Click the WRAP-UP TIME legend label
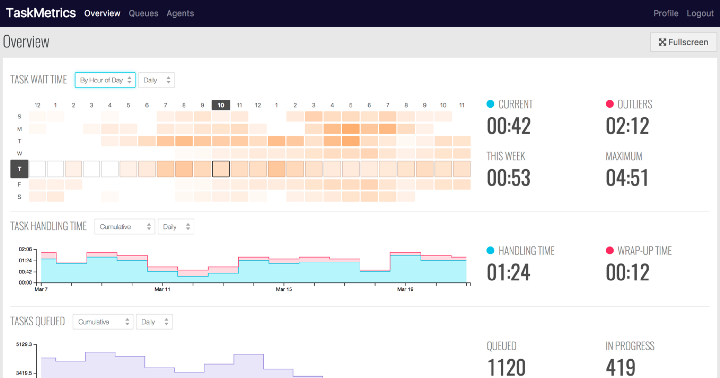Image resolution: width=720 pixels, height=378 pixels. (645, 251)
